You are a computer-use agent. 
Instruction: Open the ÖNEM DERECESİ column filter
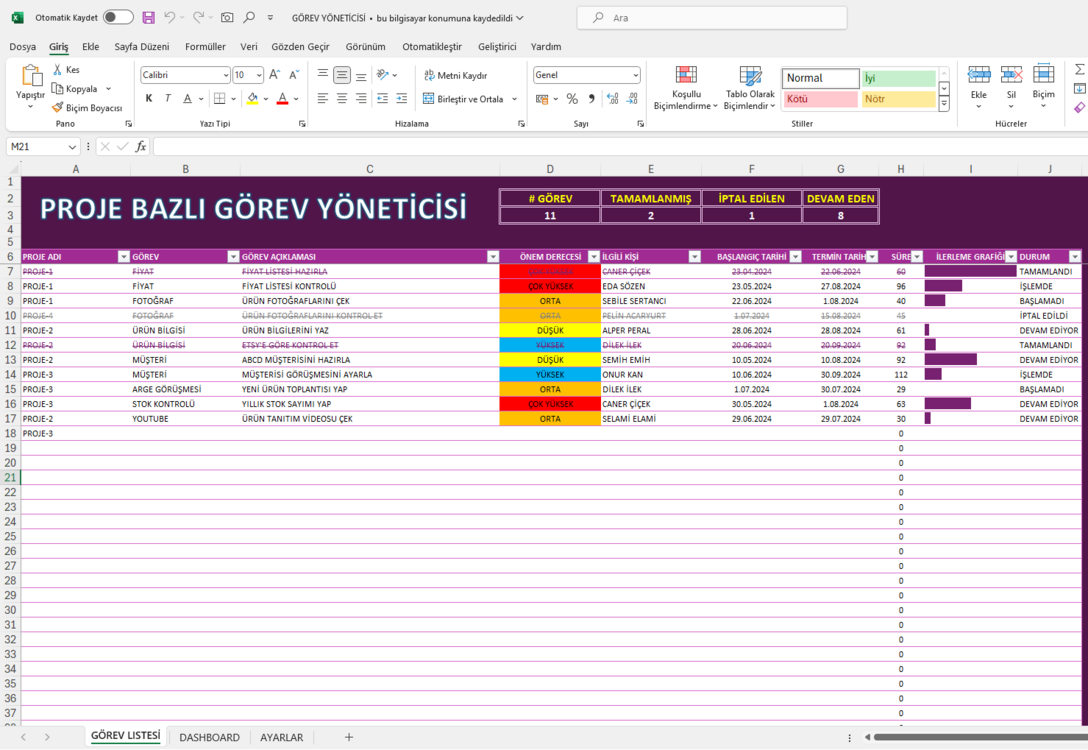pos(593,257)
